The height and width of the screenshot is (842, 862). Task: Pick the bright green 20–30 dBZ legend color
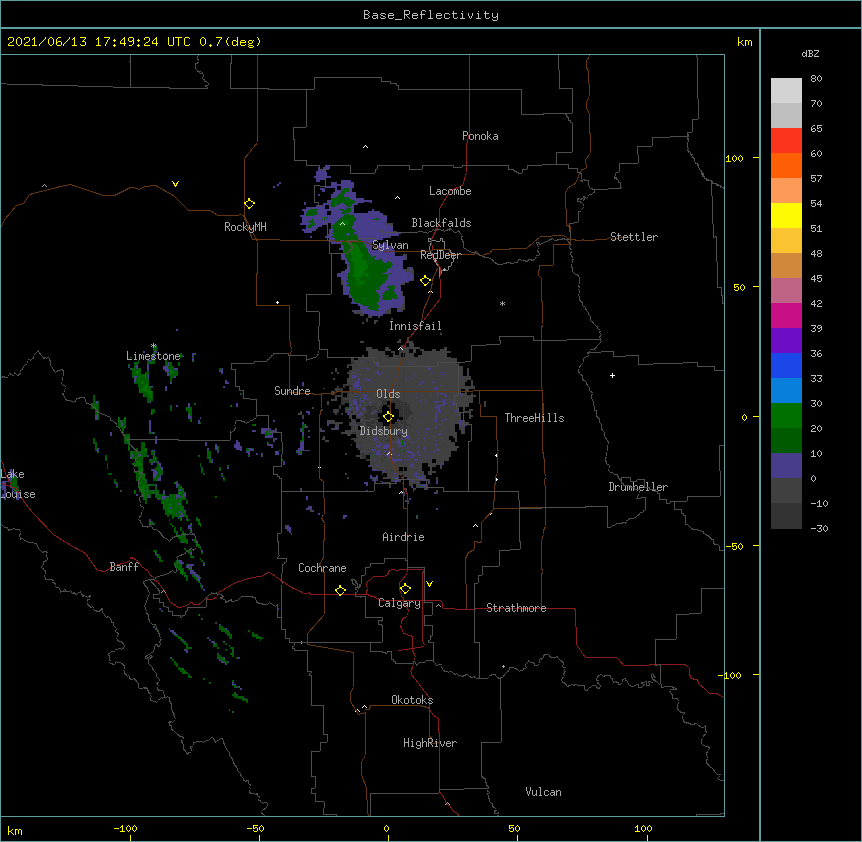[x=786, y=416]
